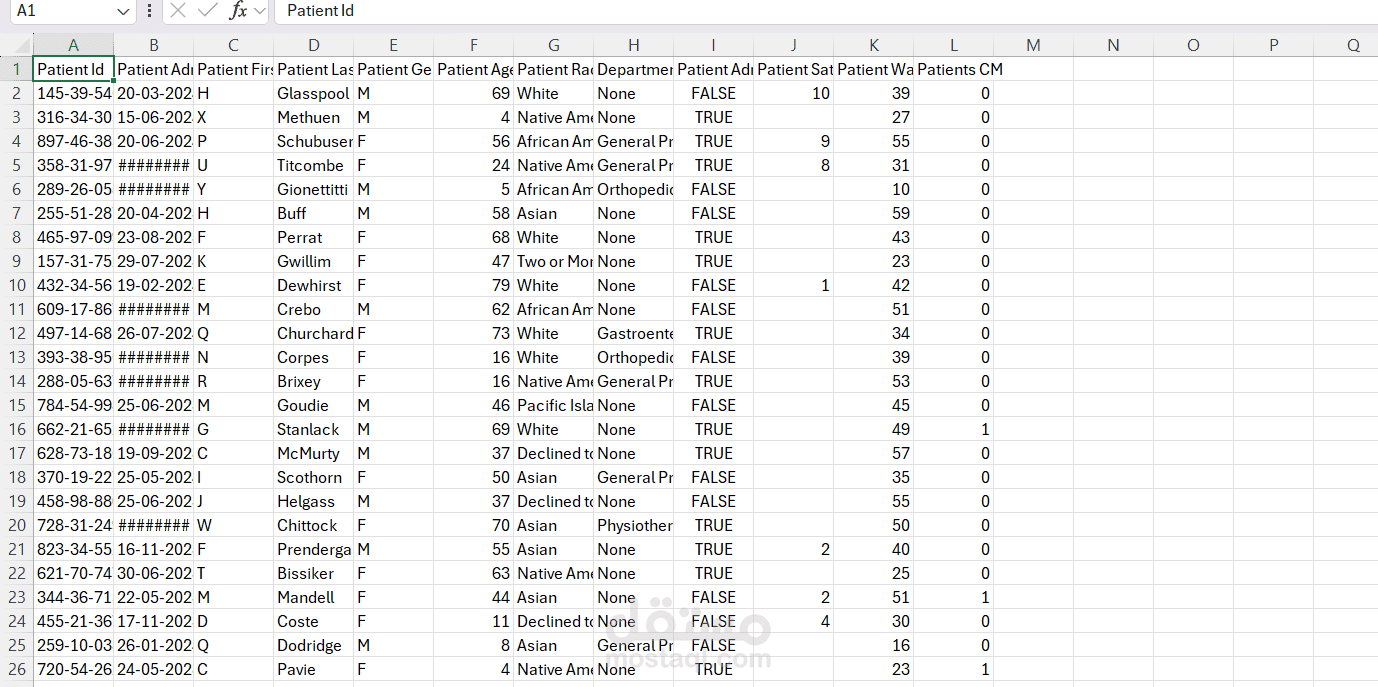Click the cell containing Methuen
The image size is (1378, 687).
[x=313, y=117]
